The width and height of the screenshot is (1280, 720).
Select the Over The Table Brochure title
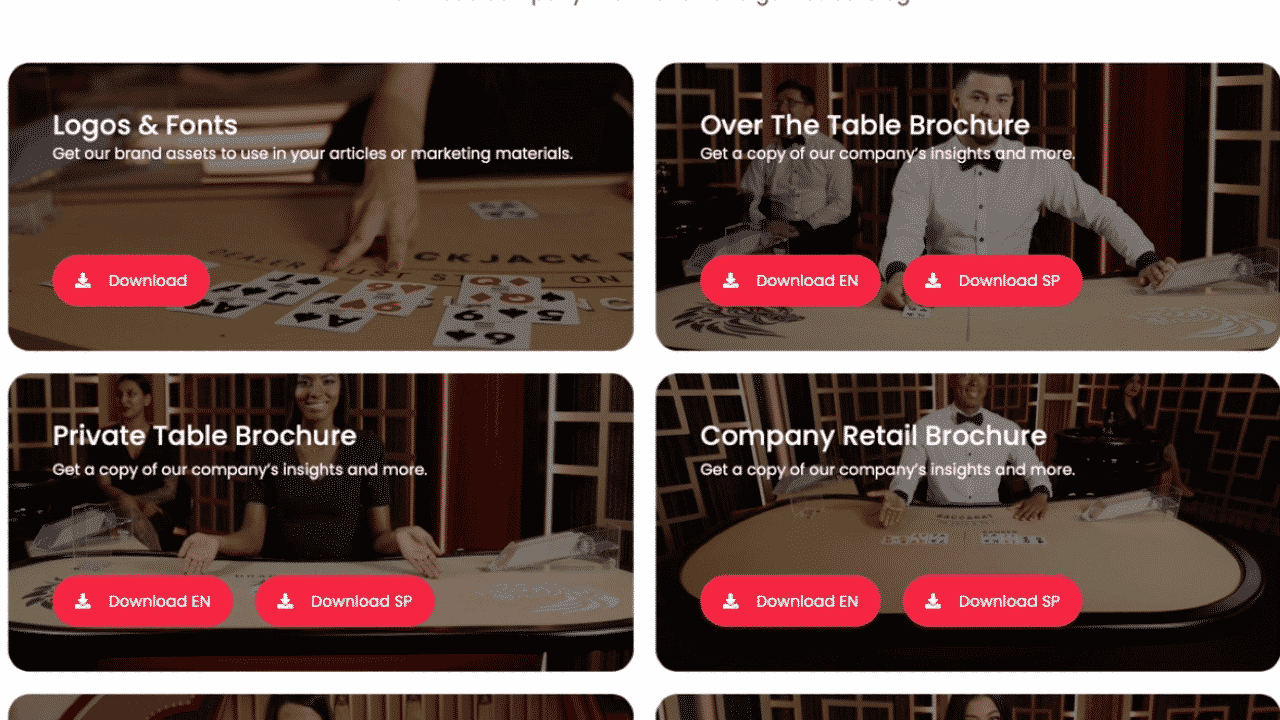[865, 125]
